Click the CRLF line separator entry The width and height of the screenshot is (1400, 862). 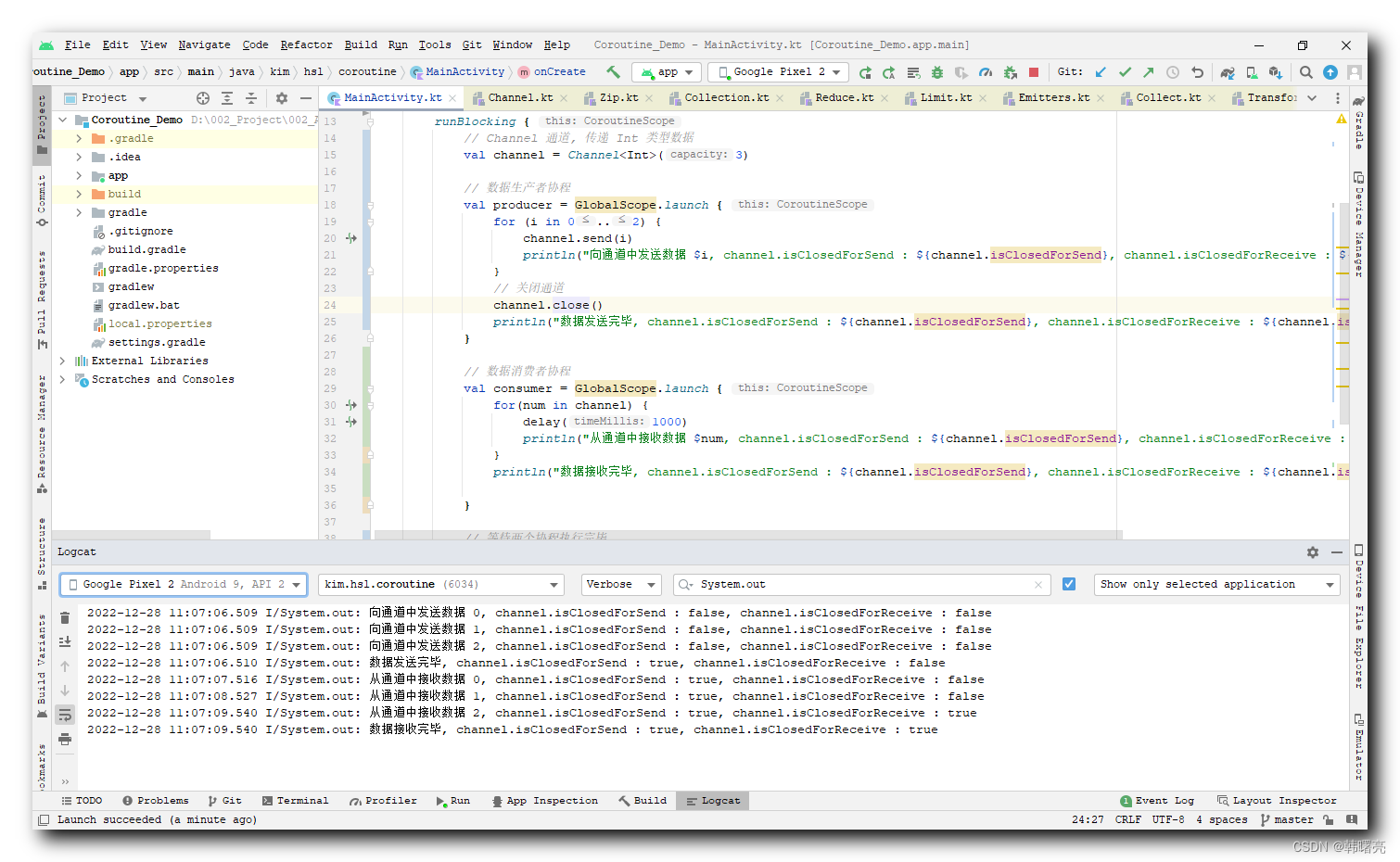click(x=1128, y=820)
